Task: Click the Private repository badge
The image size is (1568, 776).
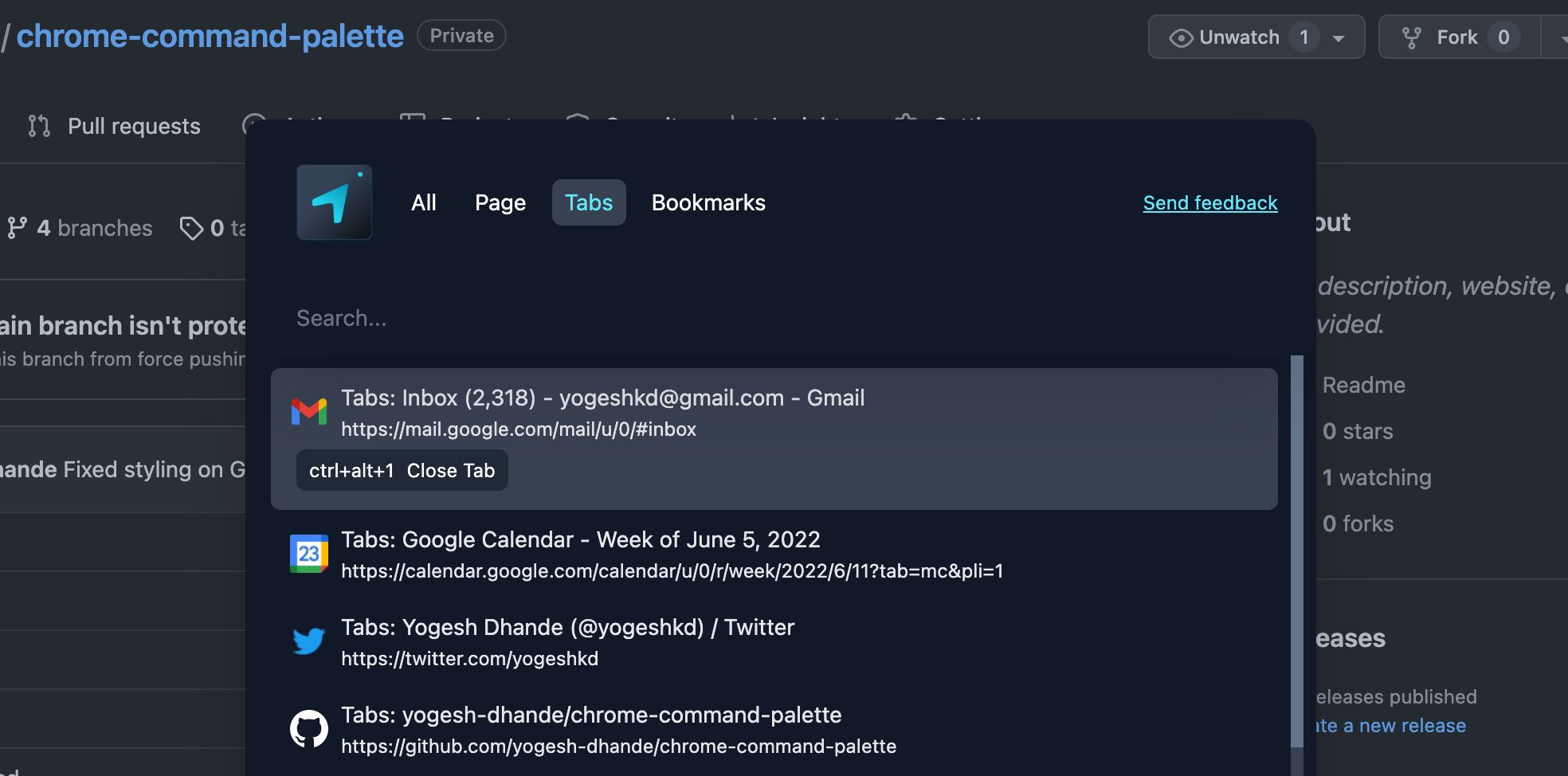Action: 462,35
